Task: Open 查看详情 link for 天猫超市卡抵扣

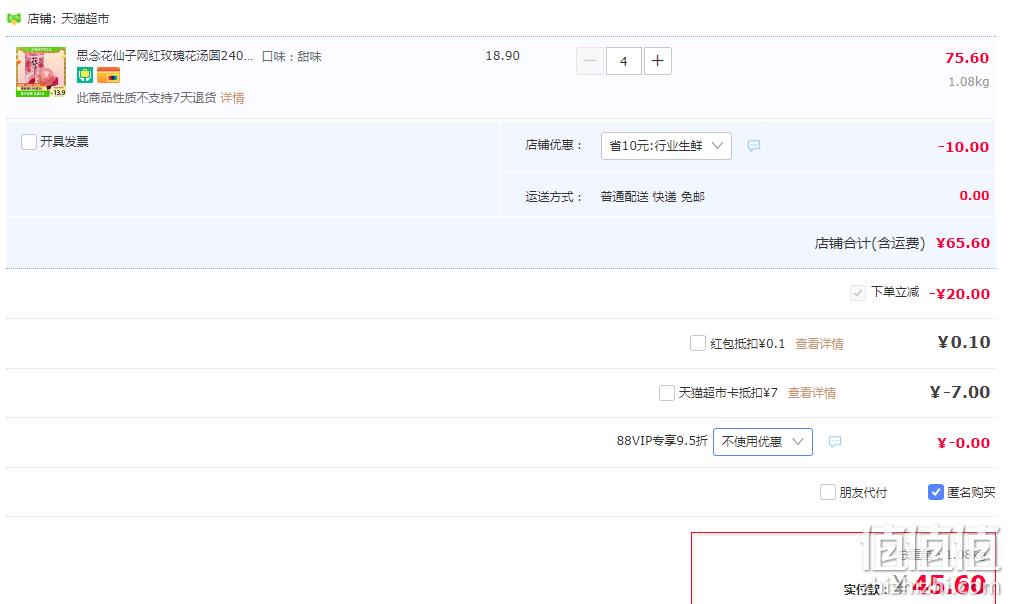Action: click(812, 393)
